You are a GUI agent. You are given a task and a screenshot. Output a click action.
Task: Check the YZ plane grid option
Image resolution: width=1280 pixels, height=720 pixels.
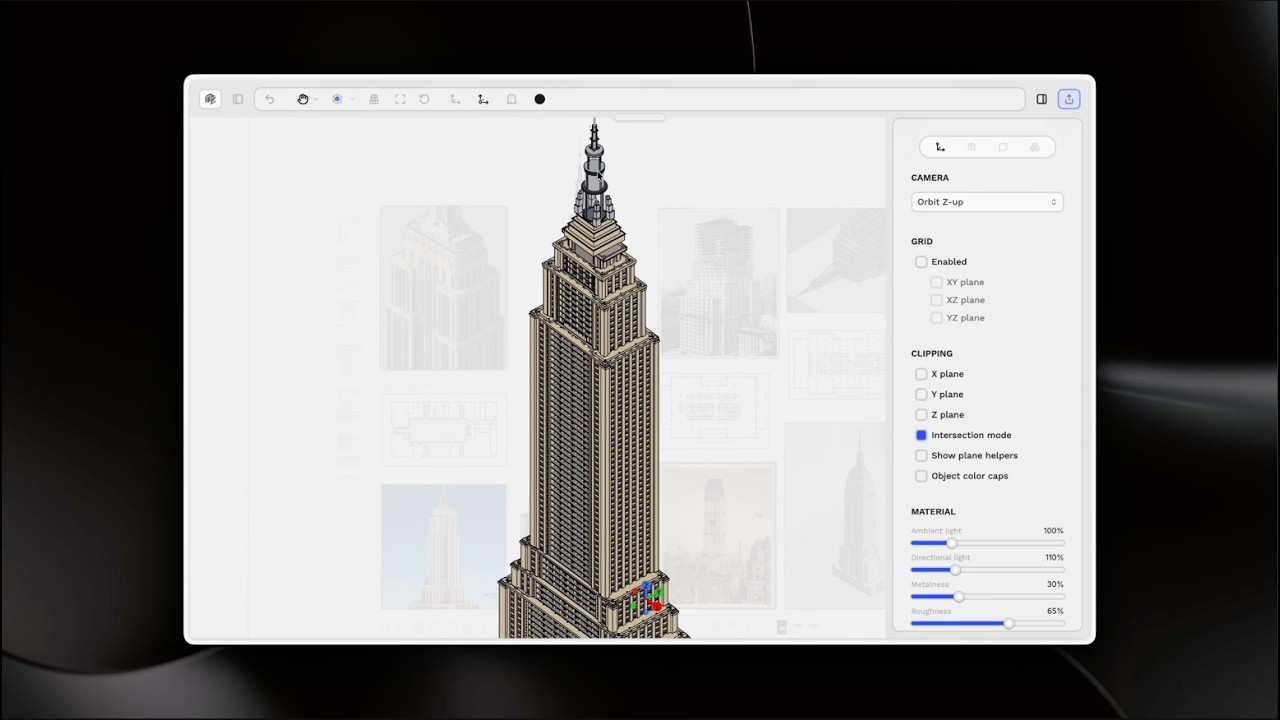click(937, 318)
